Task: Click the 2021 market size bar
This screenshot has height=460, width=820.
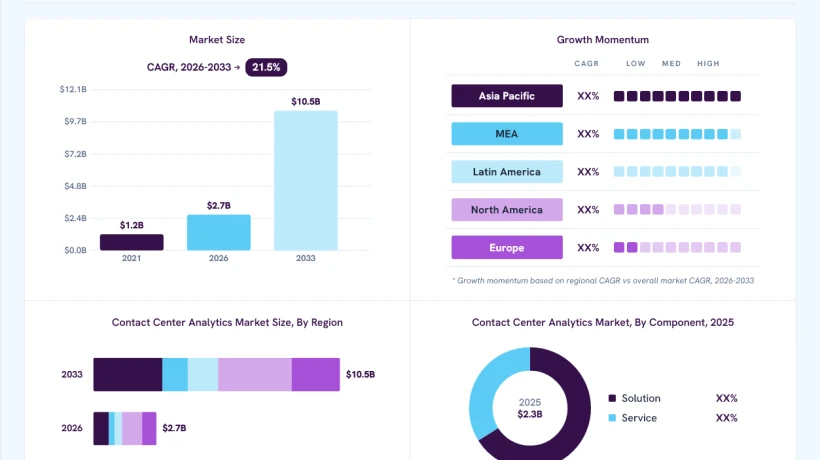Action: point(131,242)
